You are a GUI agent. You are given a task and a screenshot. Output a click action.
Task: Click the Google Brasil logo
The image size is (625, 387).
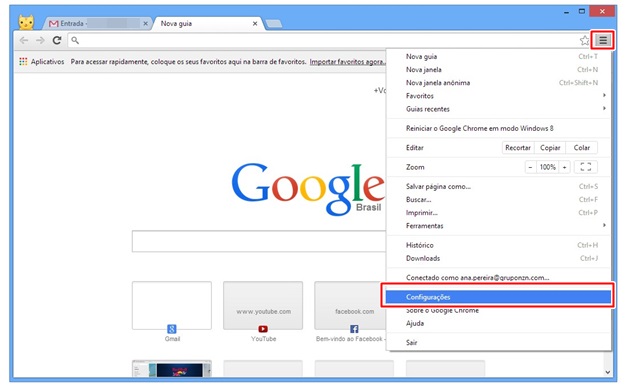click(308, 189)
